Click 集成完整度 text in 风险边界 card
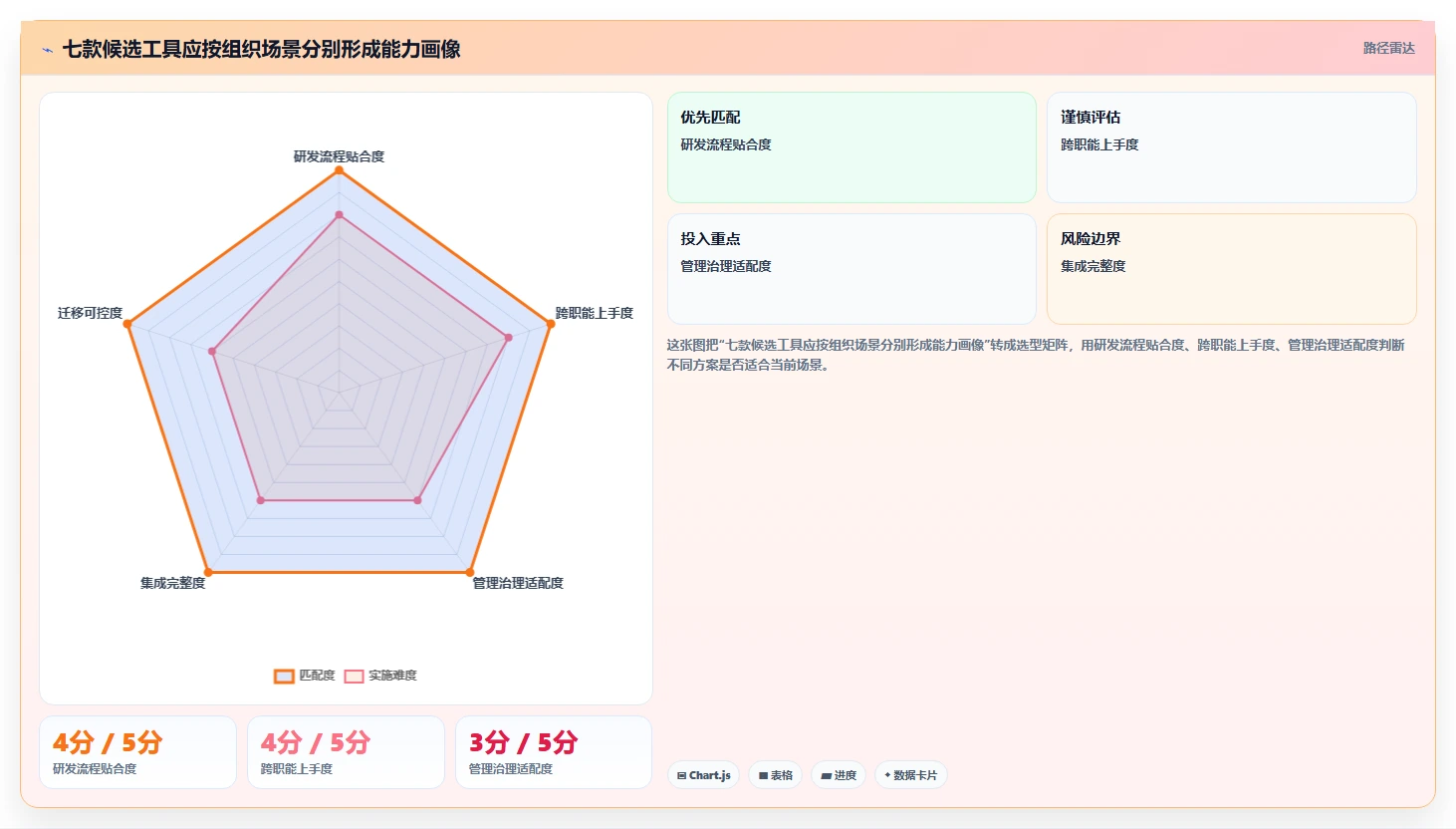The image size is (1456, 829). coord(1093,266)
